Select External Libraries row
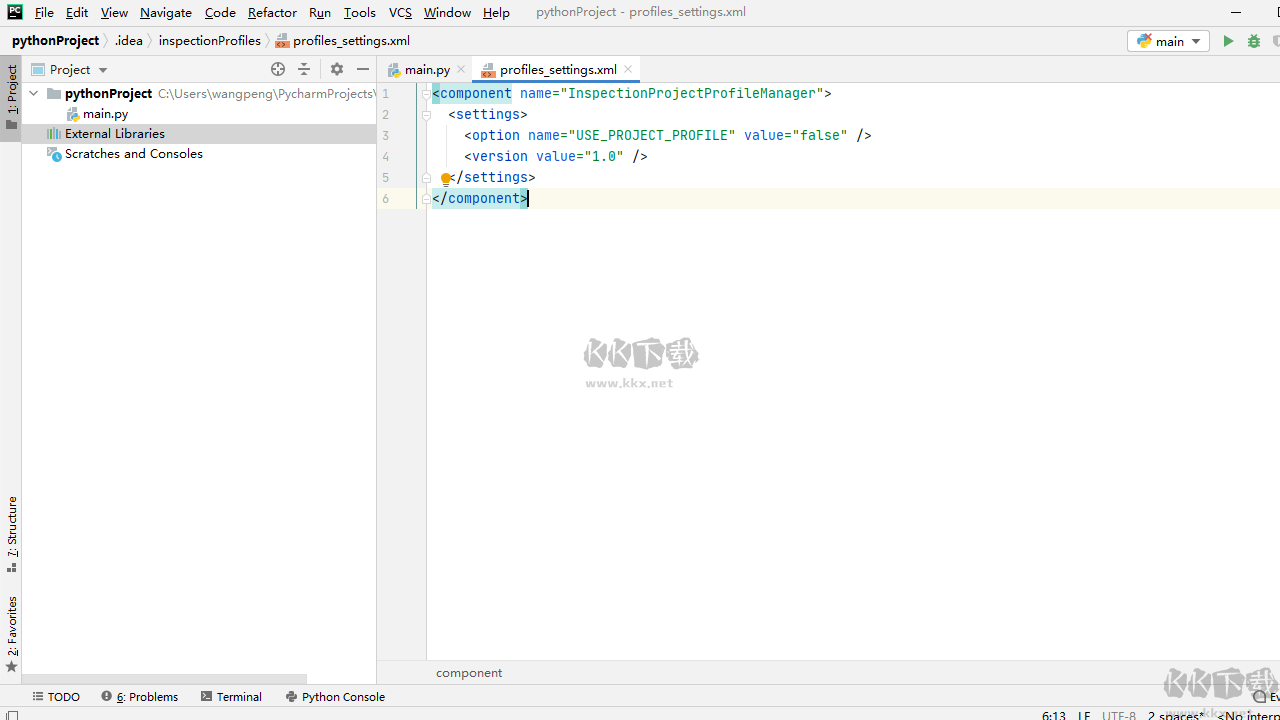 199,133
